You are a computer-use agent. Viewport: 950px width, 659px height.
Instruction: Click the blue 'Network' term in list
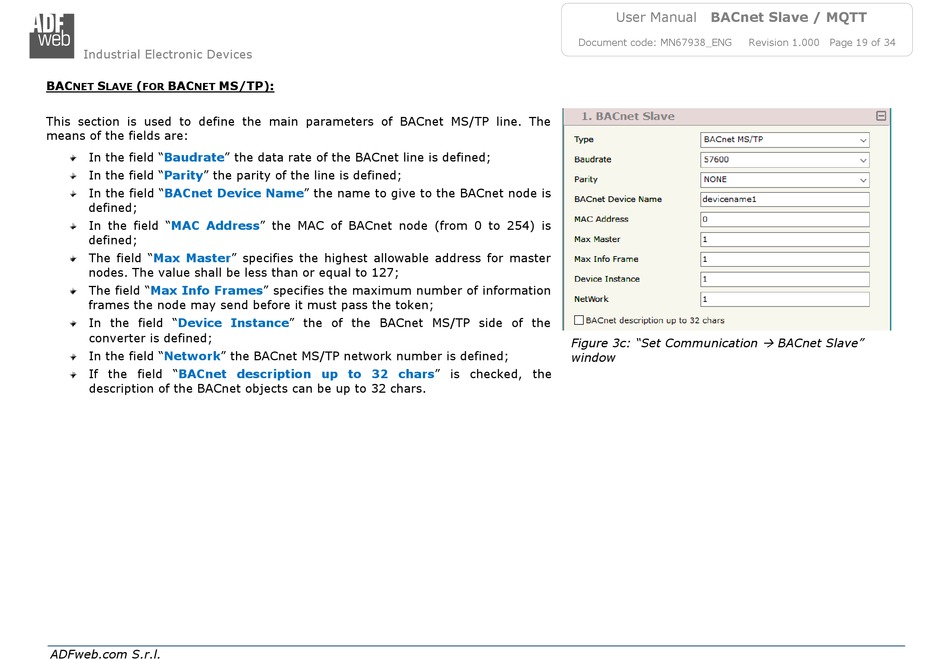(192, 356)
